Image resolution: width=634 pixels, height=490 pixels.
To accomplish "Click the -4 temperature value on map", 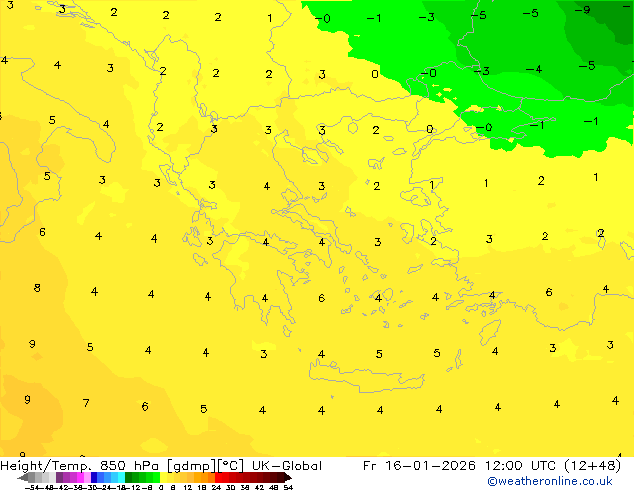I will [x=534, y=70].
